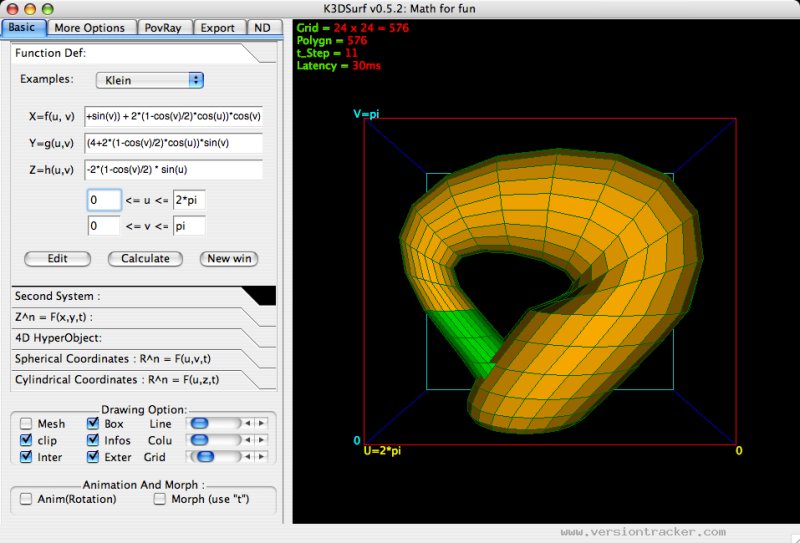
Task: Minimize the window with the yellow button
Action: tap(30, 9)
